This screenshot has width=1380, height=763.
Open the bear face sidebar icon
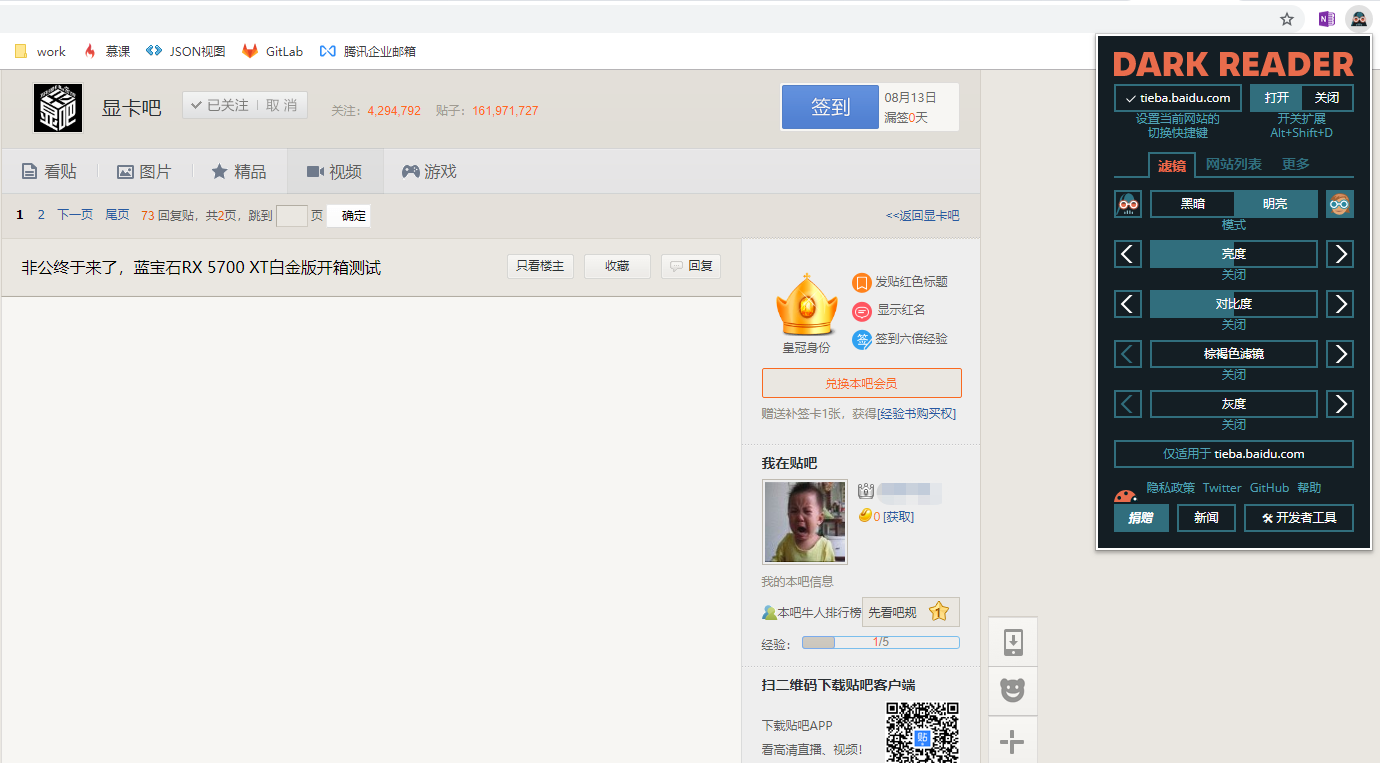(1013, 691)
